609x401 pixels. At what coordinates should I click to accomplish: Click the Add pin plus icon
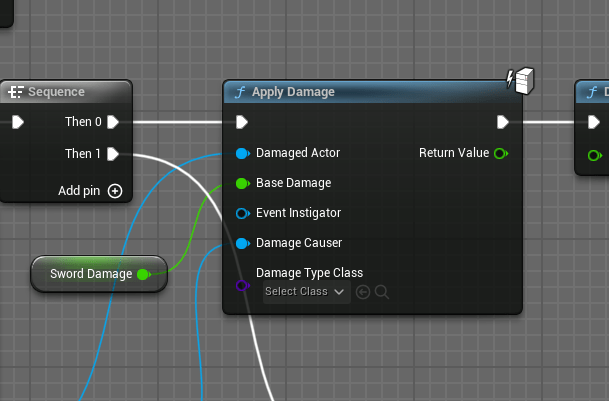pyautogui.click(x=115, y=191)
